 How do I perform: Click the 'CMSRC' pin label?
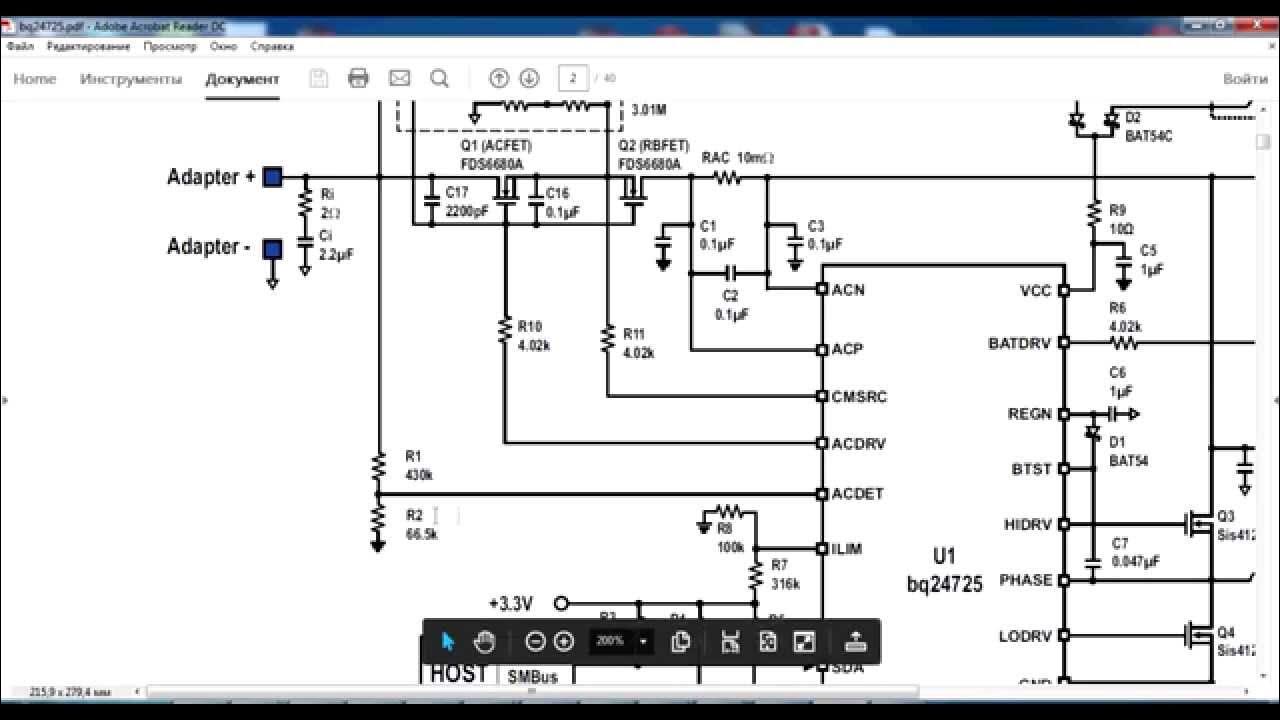(859, 396)
